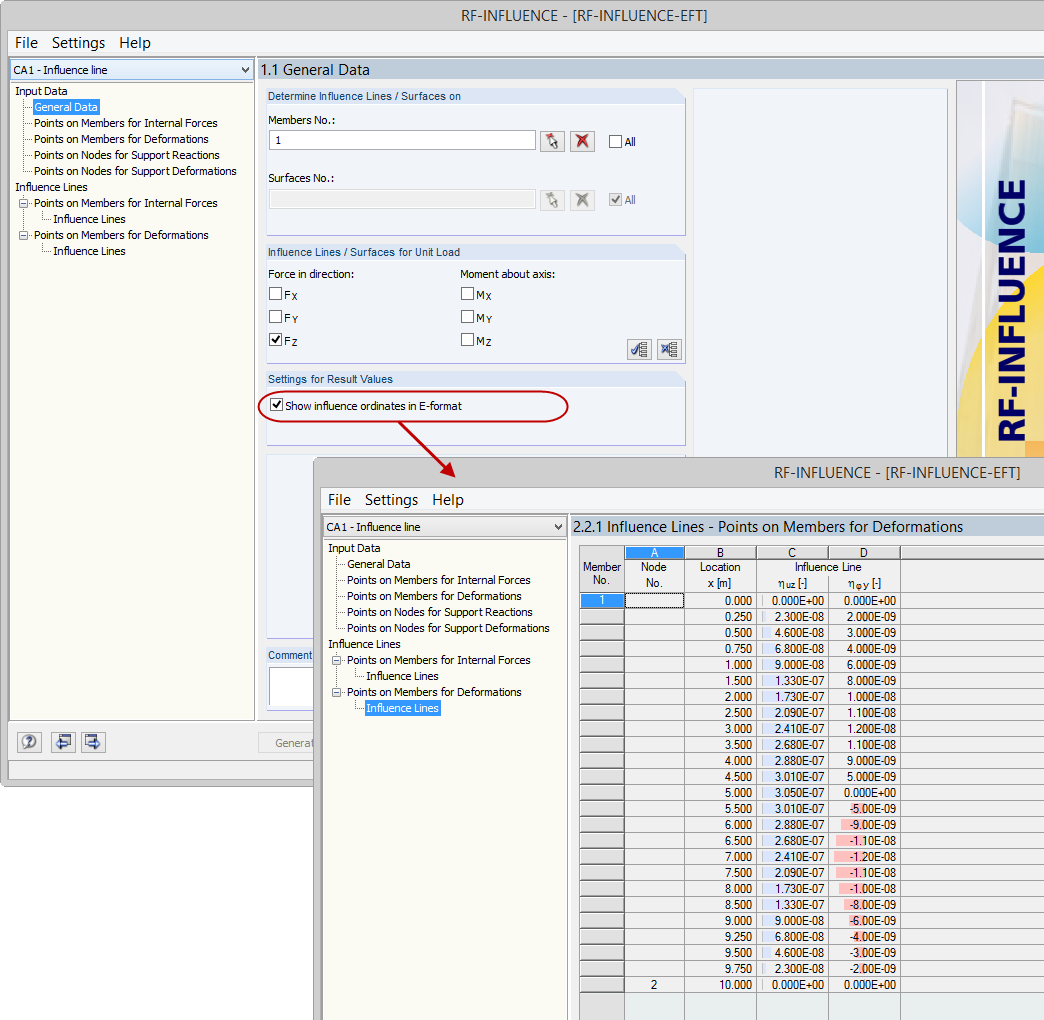This screenshot has width=1044, height=1020.
Task: Uncheck the Fz force direction checkbox
Action: (x=276, y=340)
